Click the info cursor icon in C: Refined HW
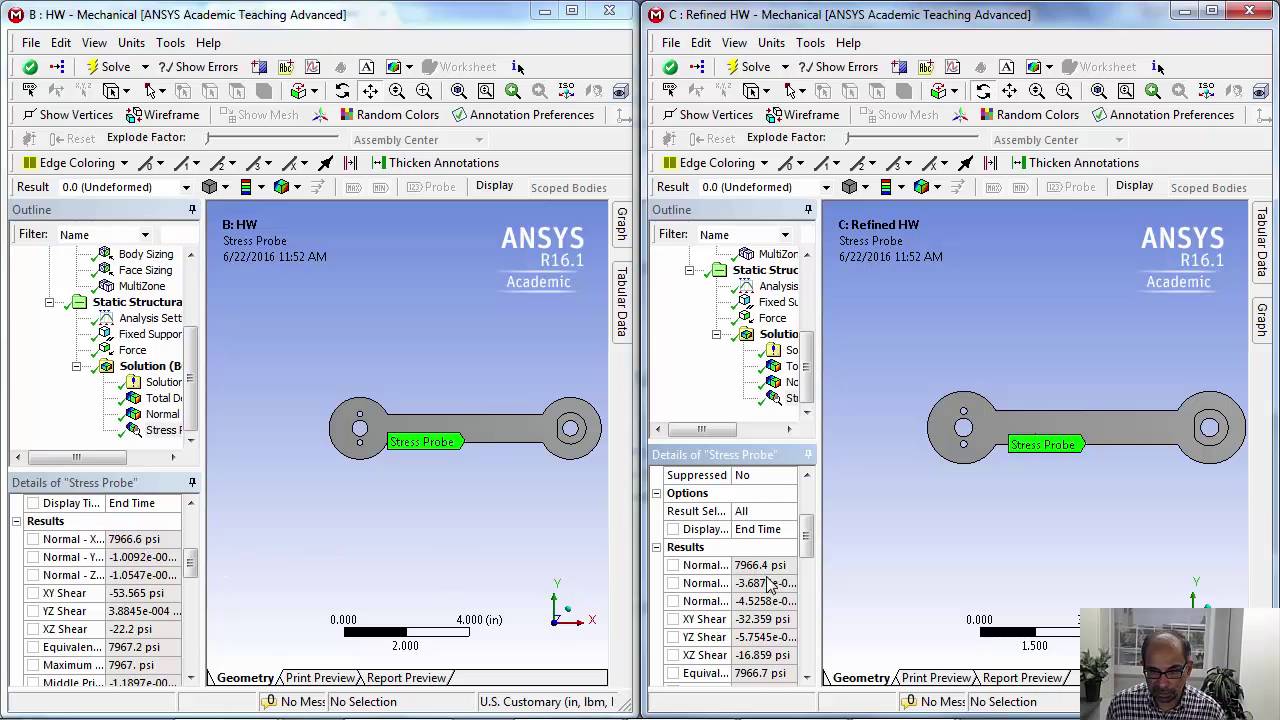This screenshot has width=1280, height=720. point(1158,67)
